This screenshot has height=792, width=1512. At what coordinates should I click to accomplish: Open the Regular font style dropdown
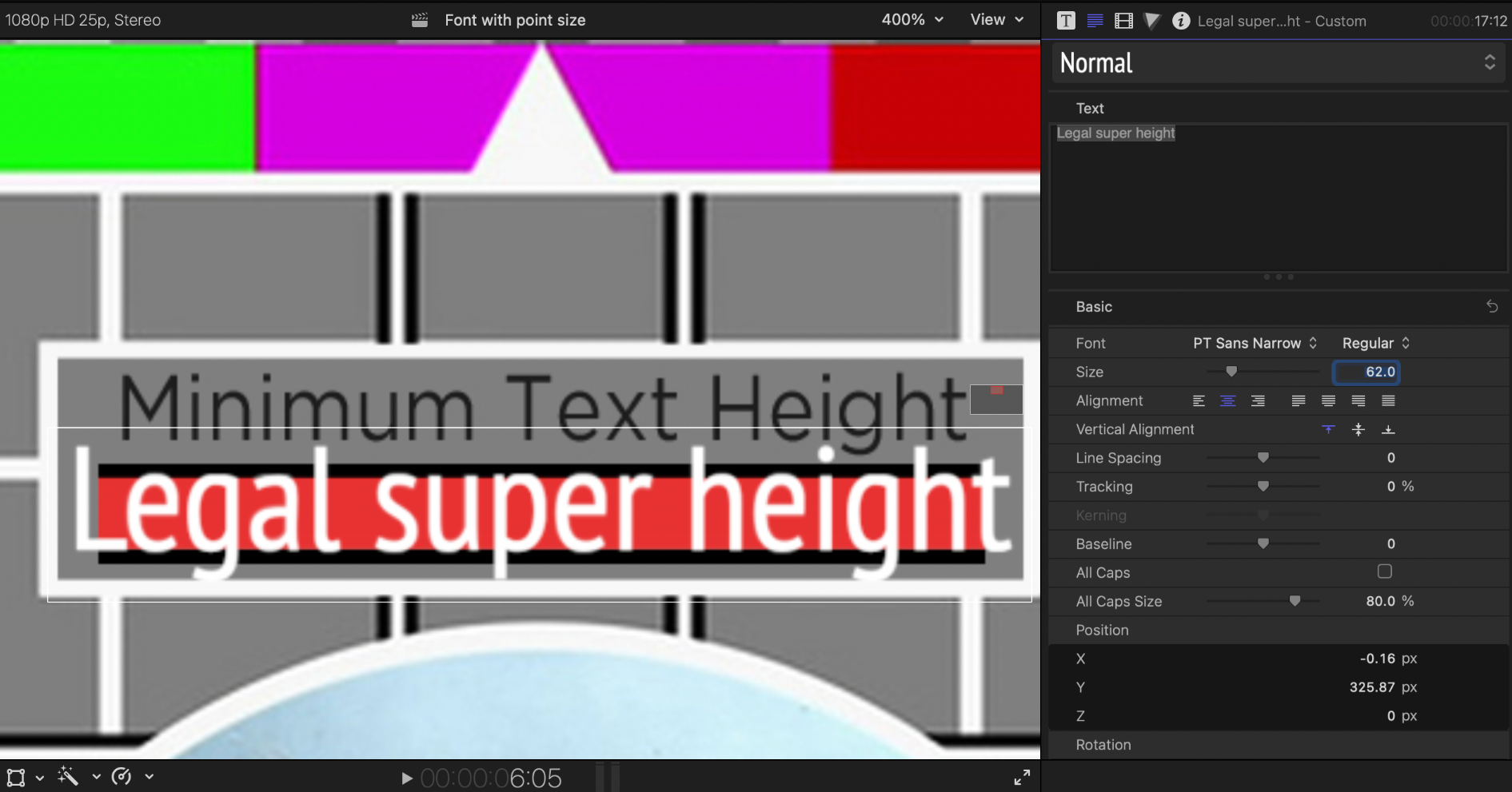pyautogui.click(x=1376, y=343)
